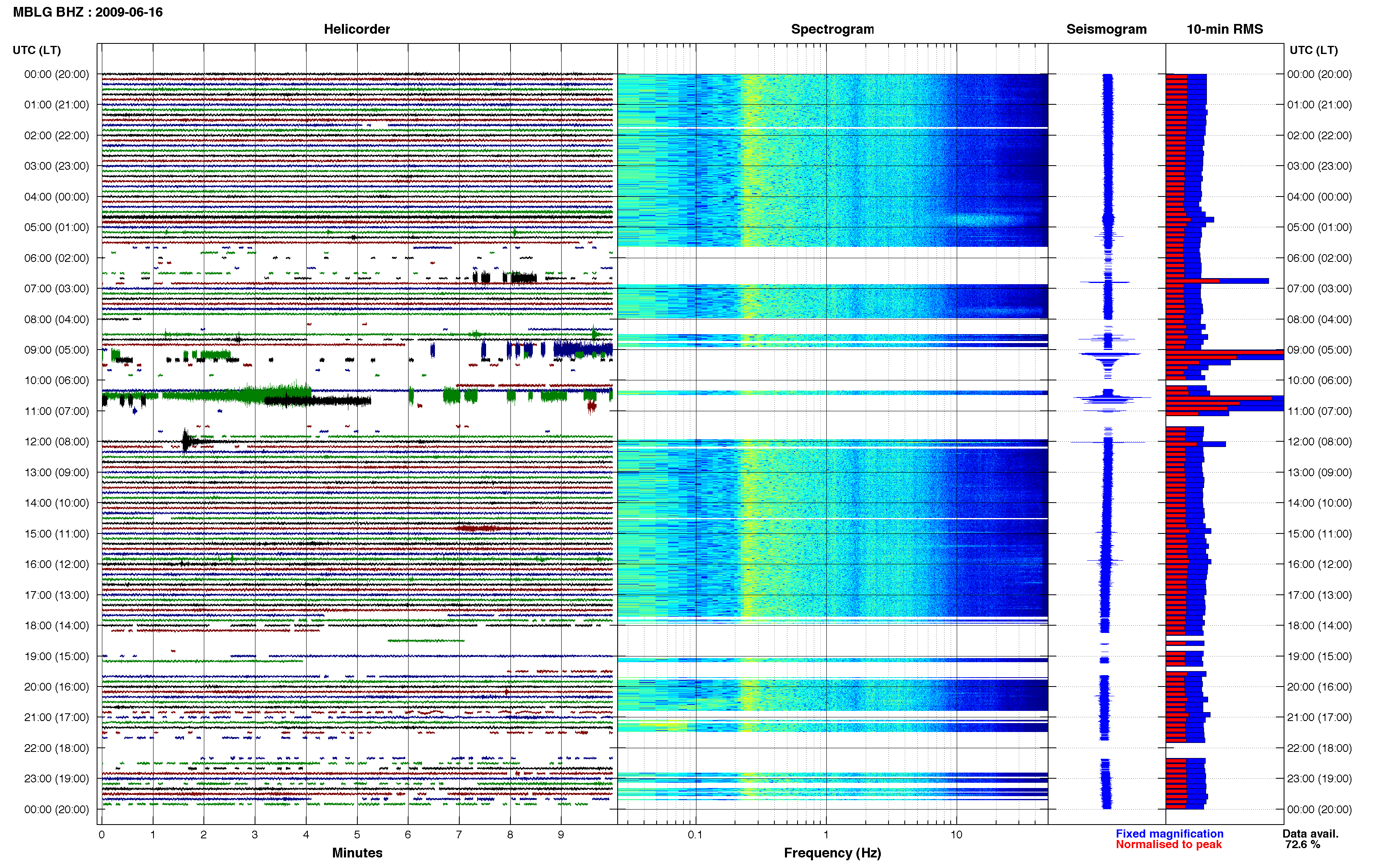The width and height of the screenshot is (1388, 868).
Task: Select left-axis time label "12:00 (08:00)"
Action: click(x=57, y=441)
